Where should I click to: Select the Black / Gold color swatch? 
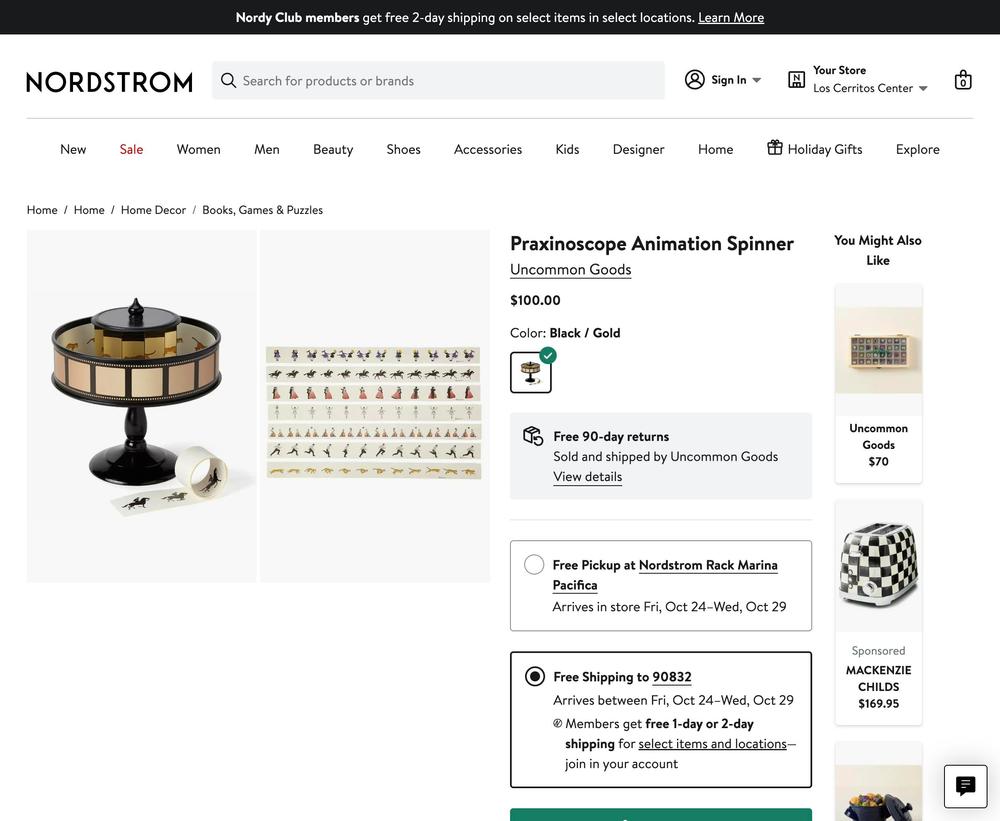click(x=531, y=372)
